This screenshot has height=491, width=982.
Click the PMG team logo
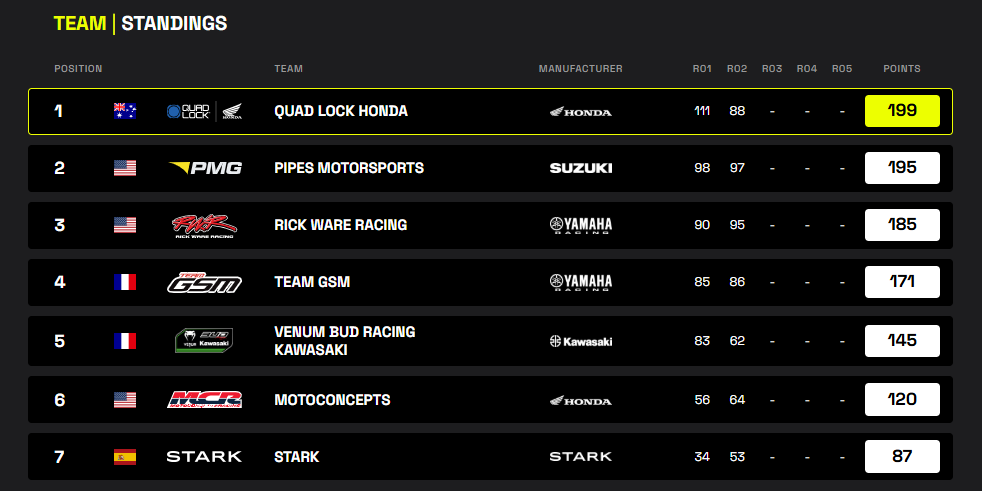click(205, 168)
